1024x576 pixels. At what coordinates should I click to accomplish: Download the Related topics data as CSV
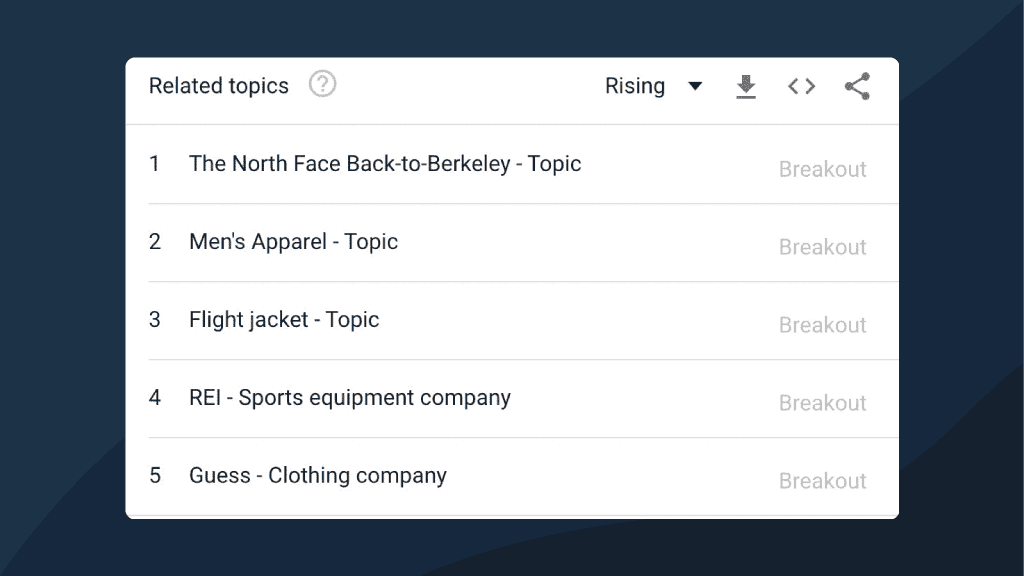pos(746,86)
